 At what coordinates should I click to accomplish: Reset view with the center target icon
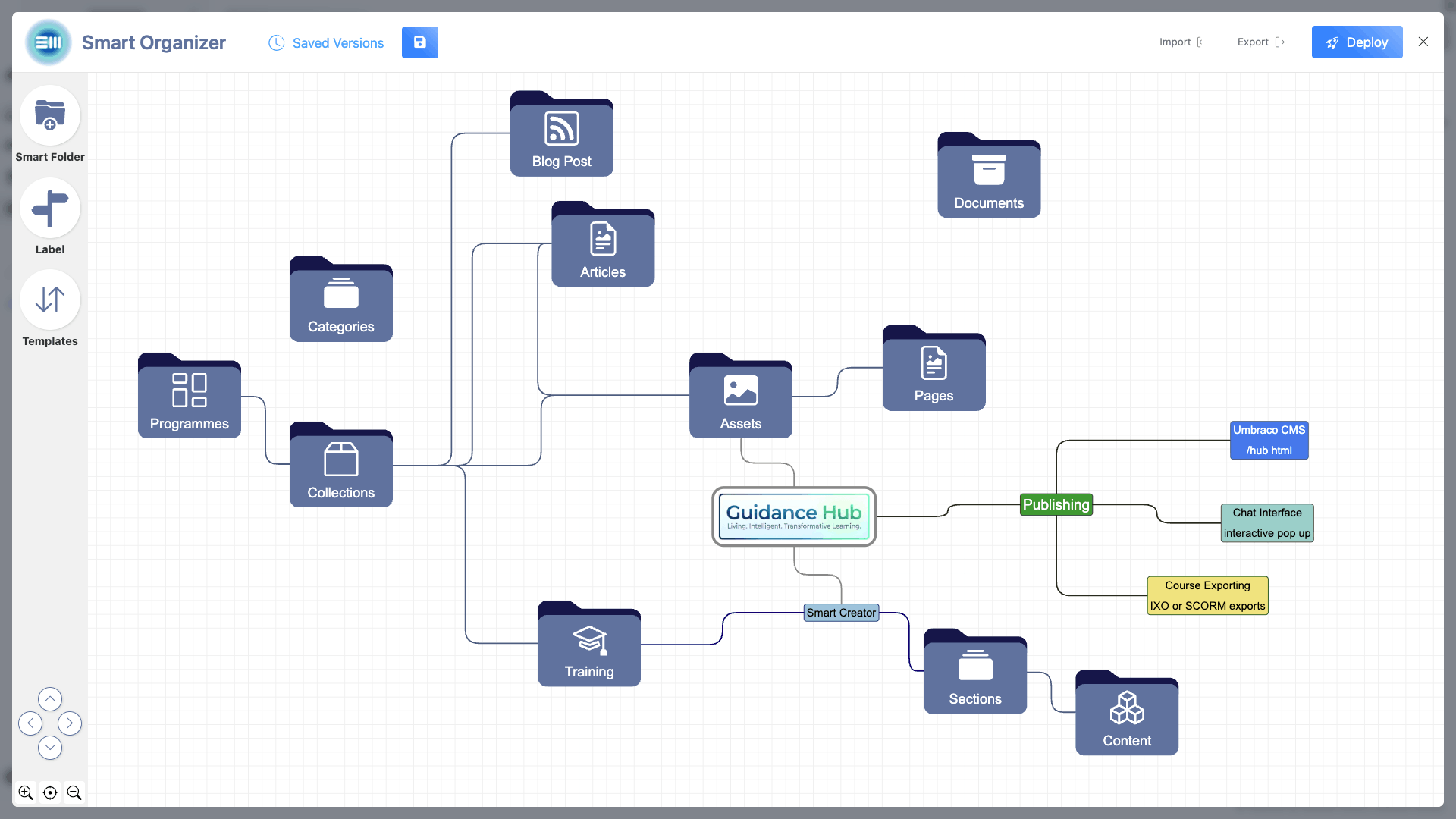click(50, 792)
